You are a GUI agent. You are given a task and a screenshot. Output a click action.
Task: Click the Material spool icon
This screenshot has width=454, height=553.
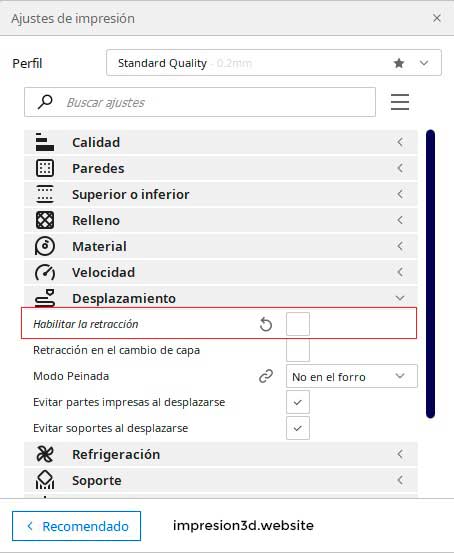coord(45,246)
